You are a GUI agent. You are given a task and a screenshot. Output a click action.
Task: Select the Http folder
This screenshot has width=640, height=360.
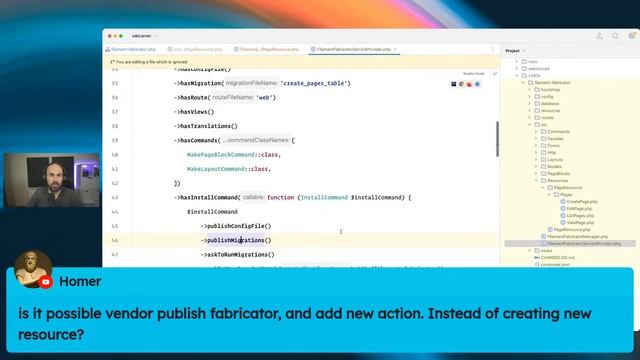[x=549, y=153]
